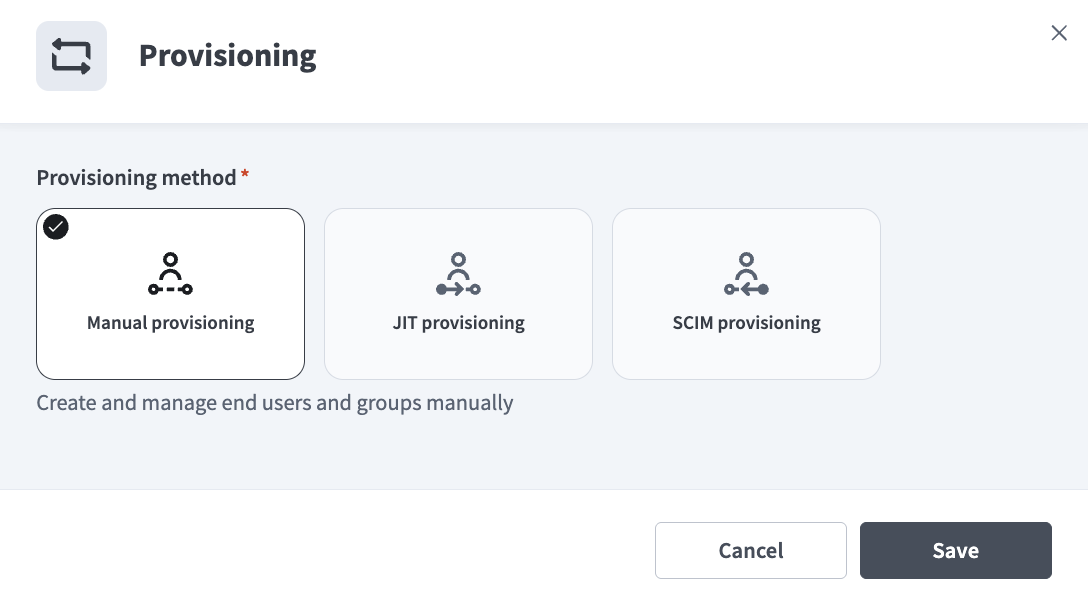
Task: Switch to SCIM provisioning
Action: pos(746,294)
